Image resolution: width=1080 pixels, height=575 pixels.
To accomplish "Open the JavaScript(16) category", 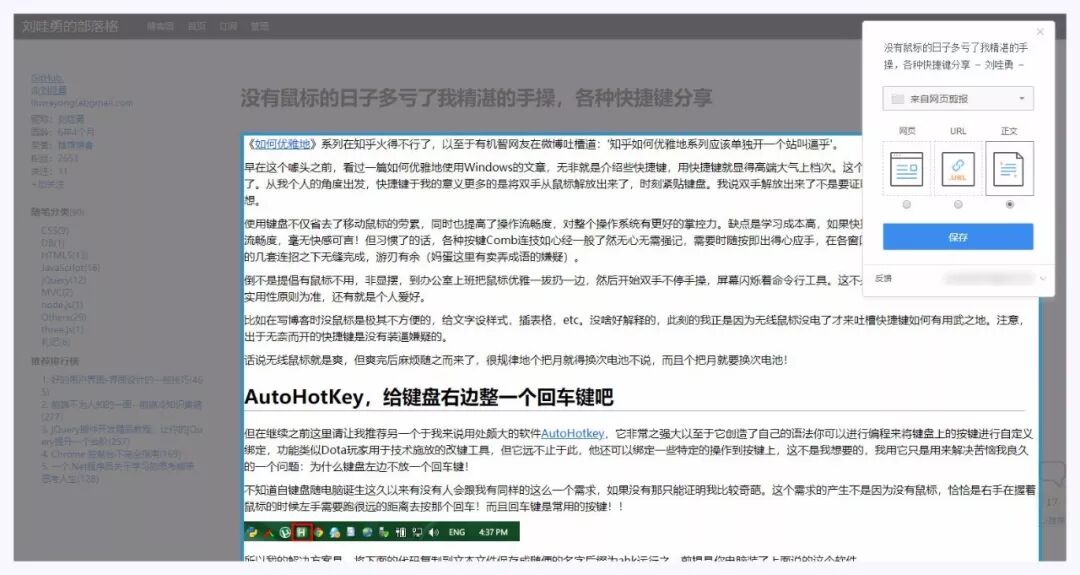I will (x=70, y=267).
